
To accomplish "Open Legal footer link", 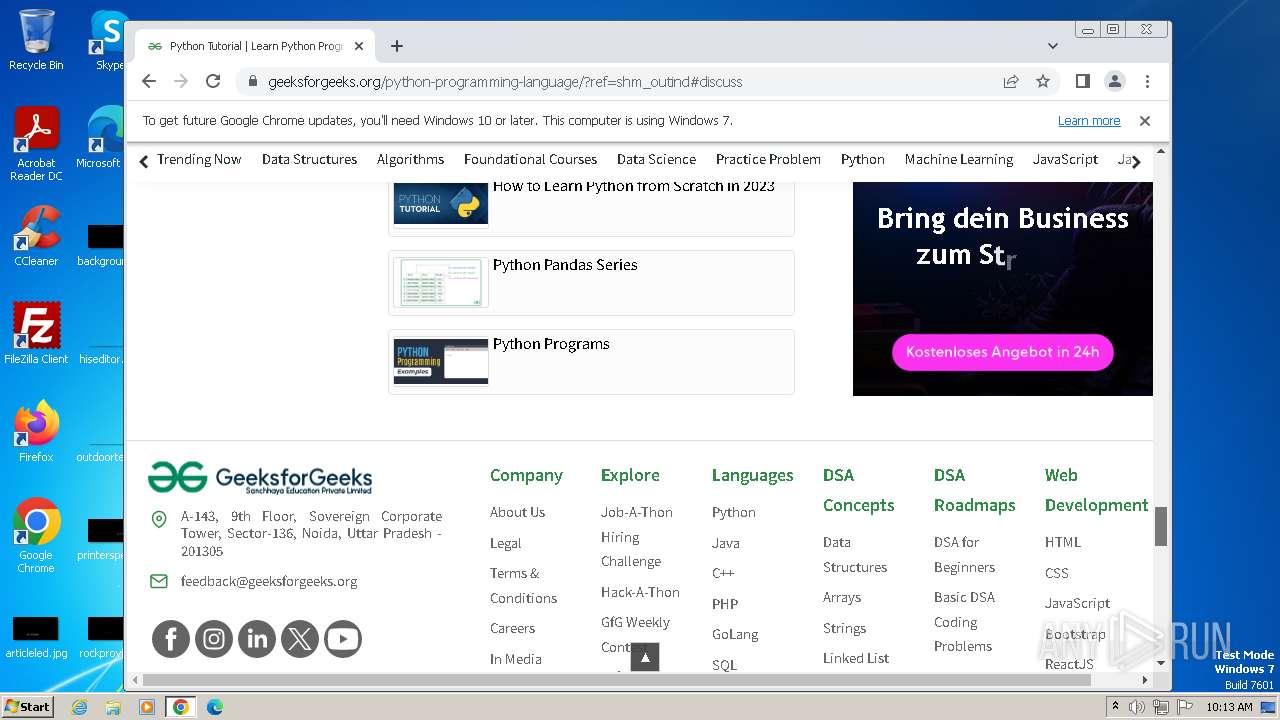I will pos(505,543).
